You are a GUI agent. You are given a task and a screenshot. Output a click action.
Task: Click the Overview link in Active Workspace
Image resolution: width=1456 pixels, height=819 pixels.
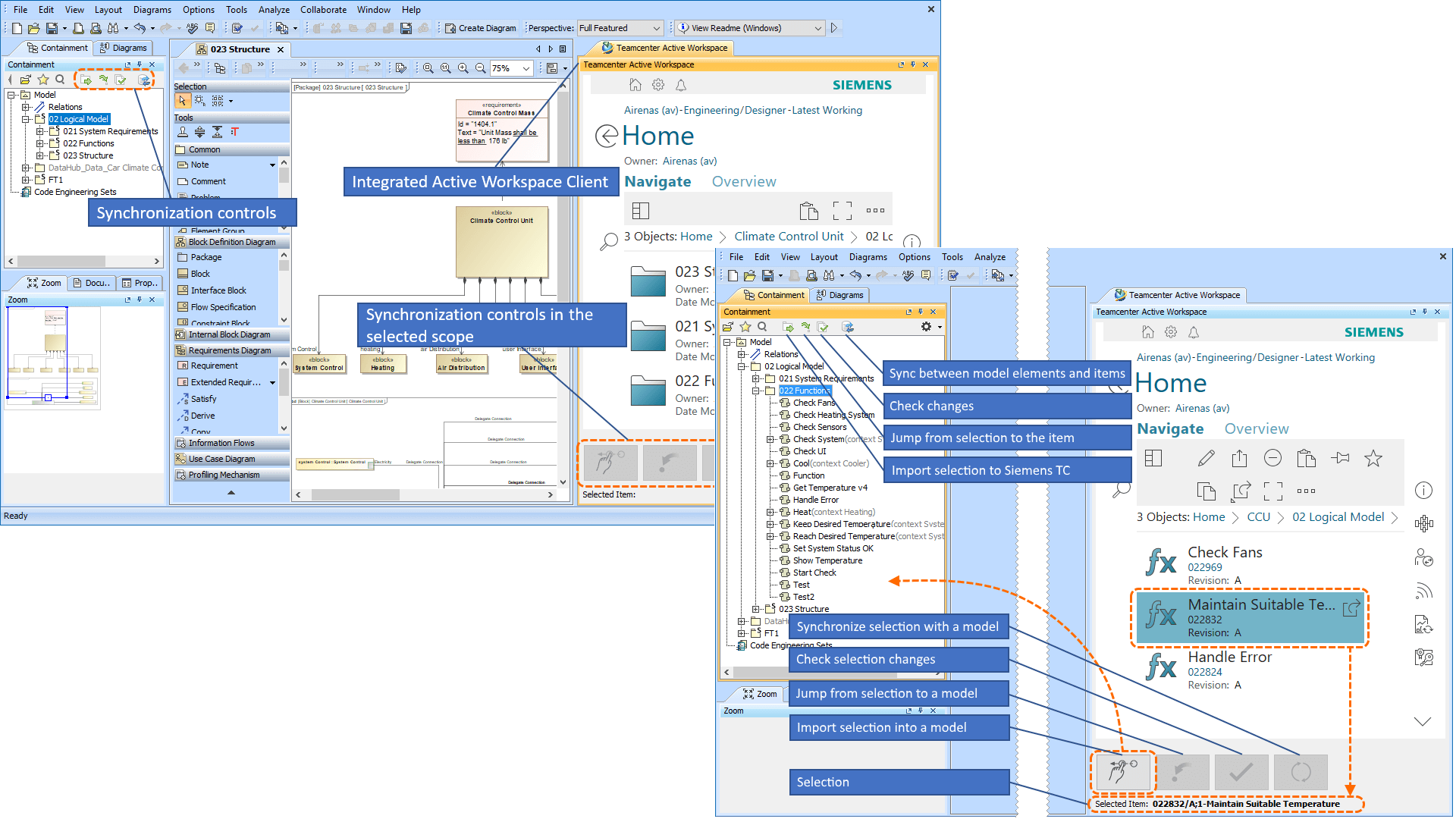[x=744, y=181]
